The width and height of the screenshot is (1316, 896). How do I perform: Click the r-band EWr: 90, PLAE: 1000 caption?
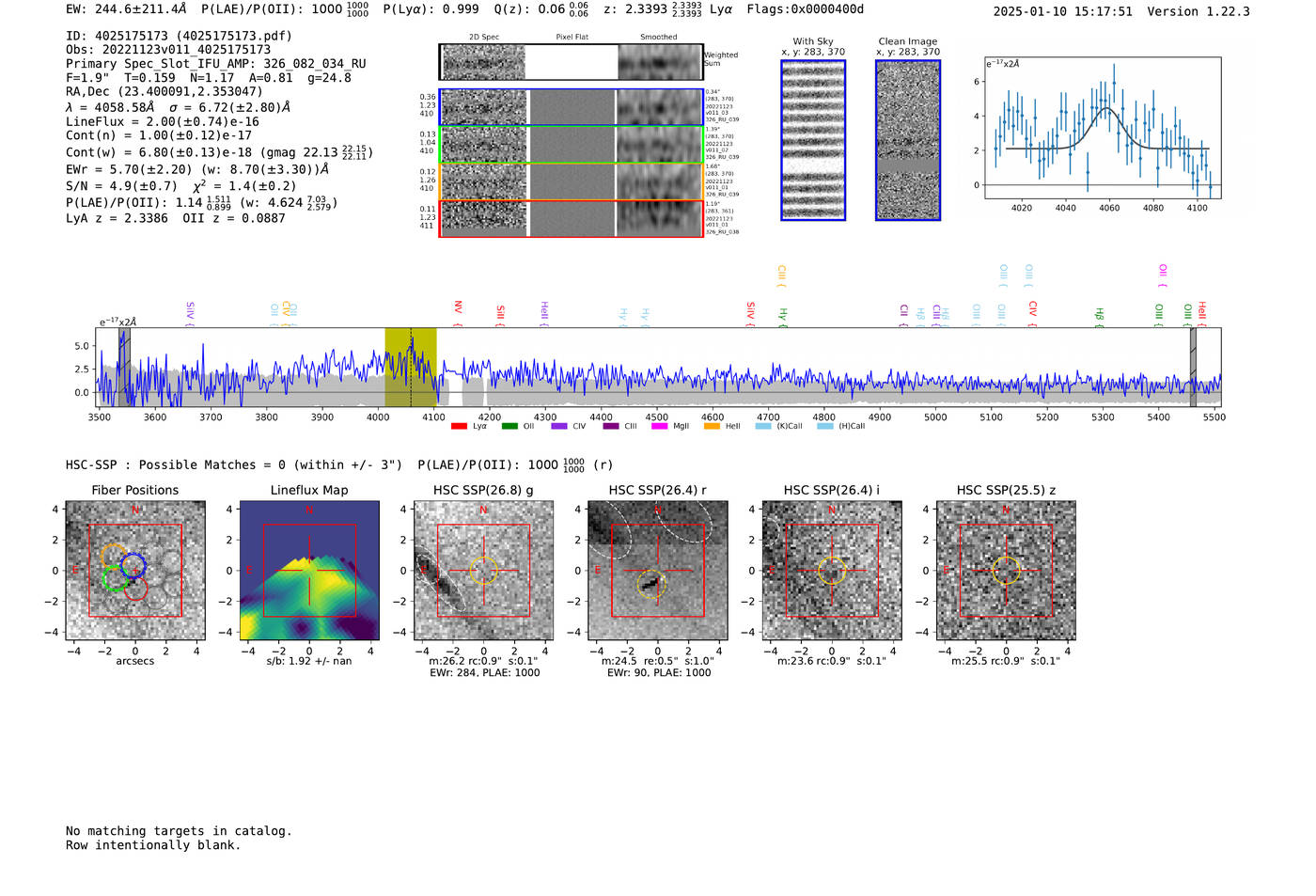(659, 673)
